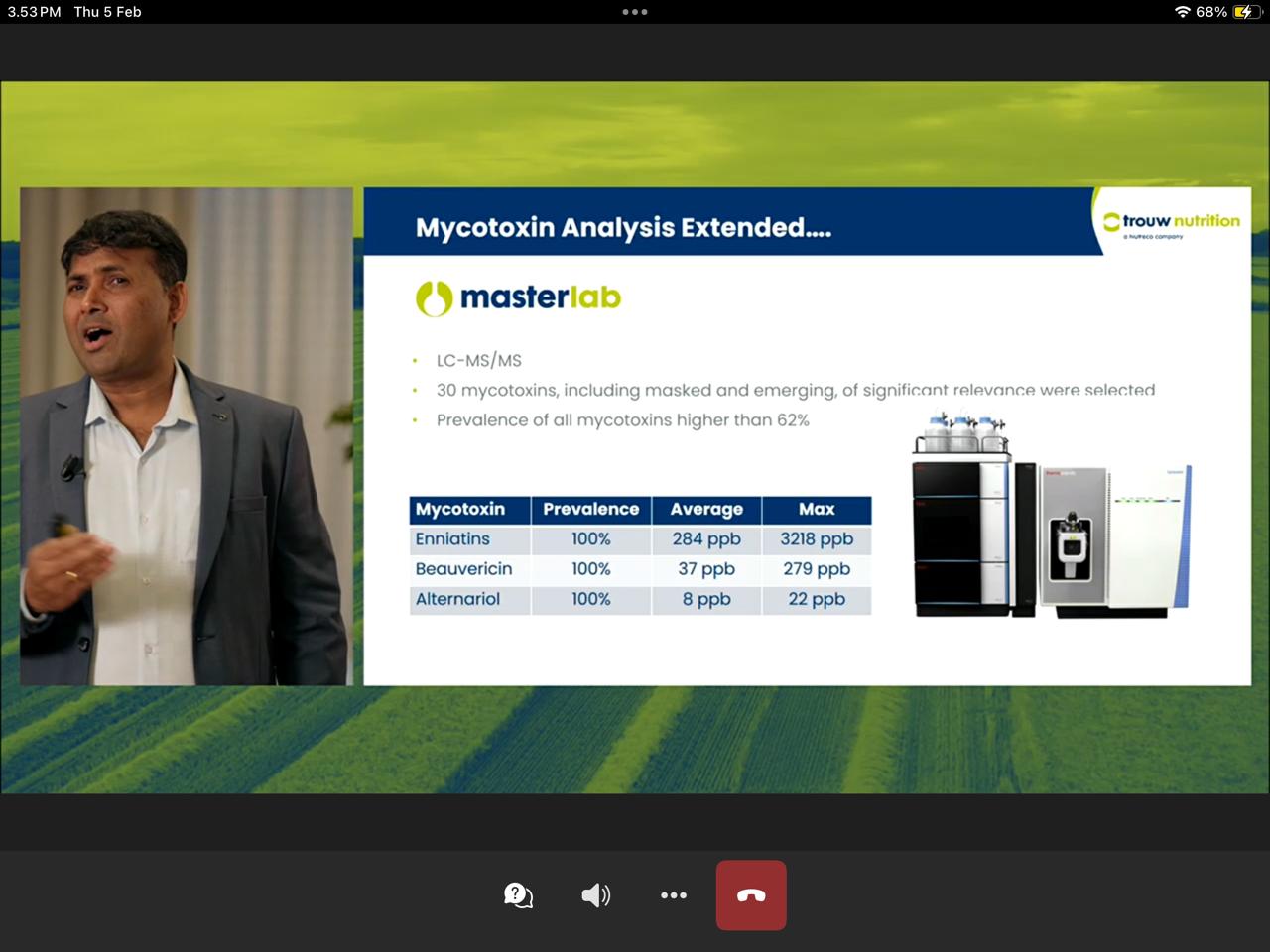Click the LC-MS/MS instrument image
This screenshot has width=1270, height=952.
point(1052,518)
